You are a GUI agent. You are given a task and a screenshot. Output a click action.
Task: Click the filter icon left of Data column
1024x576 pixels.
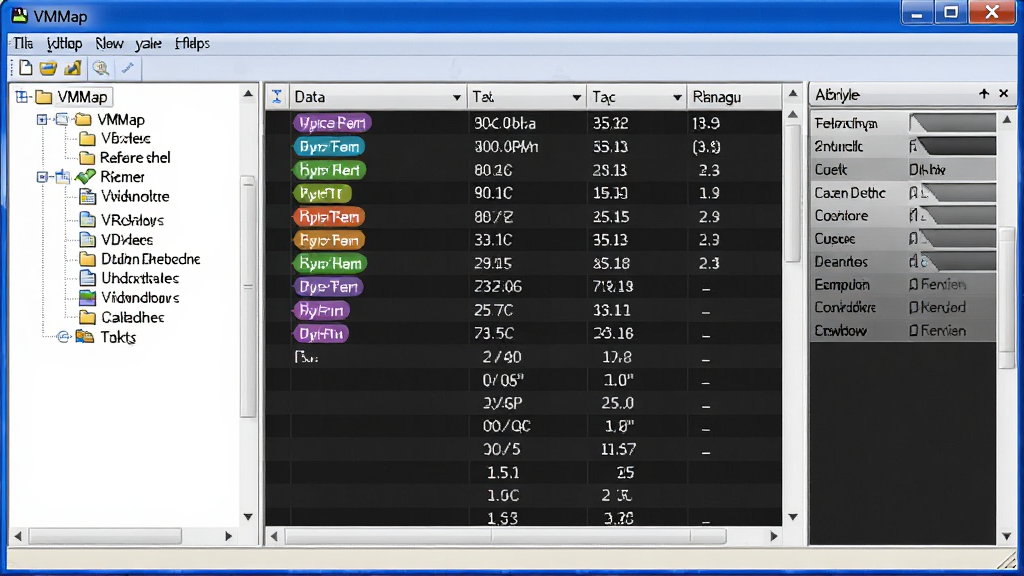[x=277, y=97]
